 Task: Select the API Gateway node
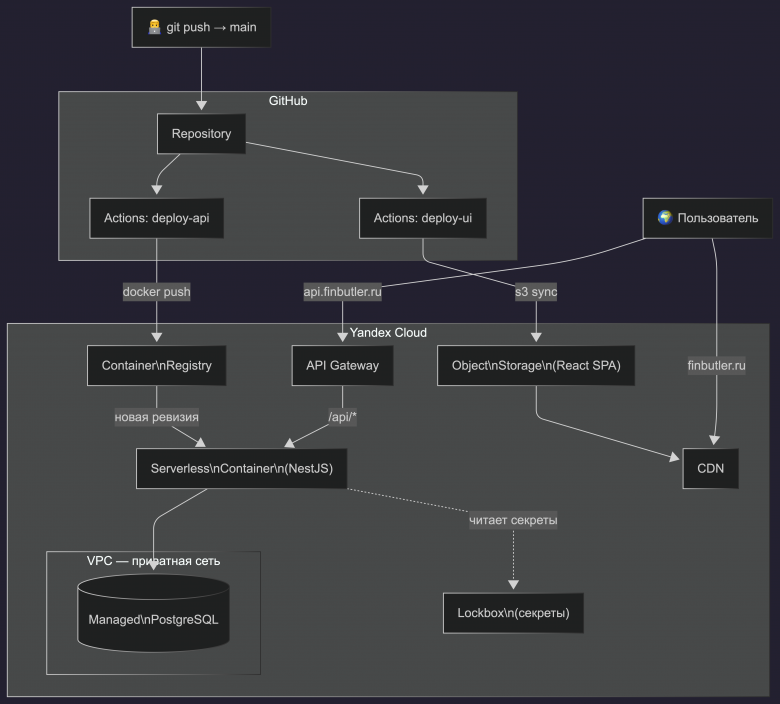tap(343, 366)
